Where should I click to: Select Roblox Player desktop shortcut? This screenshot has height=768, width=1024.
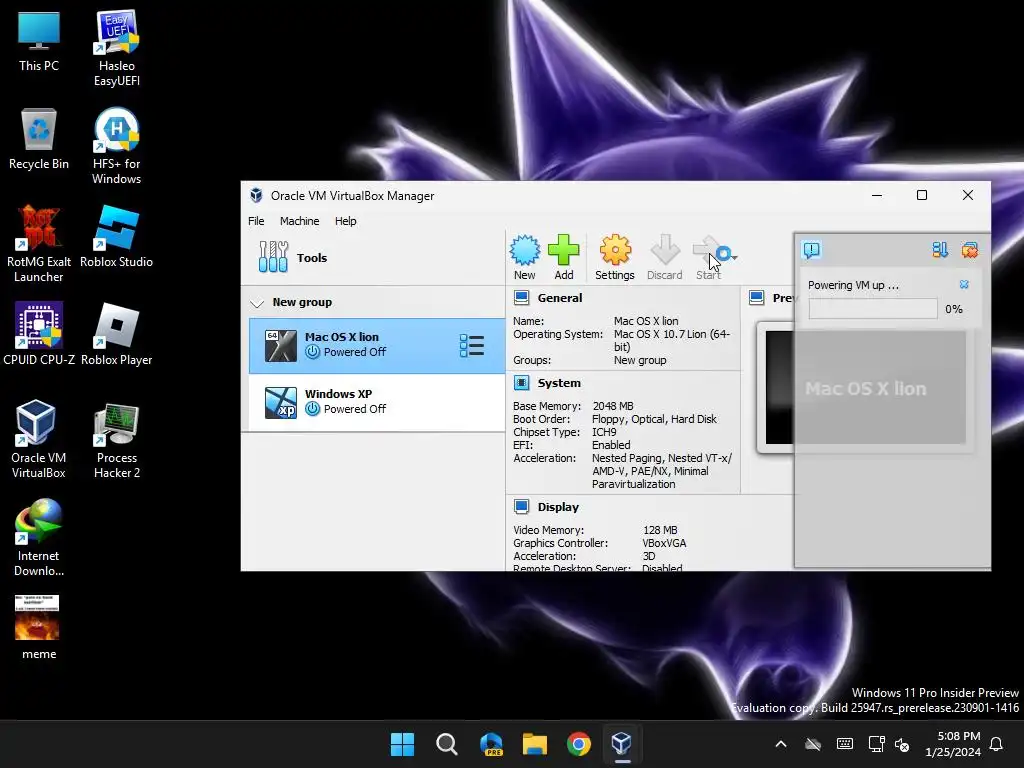point(116,334)
